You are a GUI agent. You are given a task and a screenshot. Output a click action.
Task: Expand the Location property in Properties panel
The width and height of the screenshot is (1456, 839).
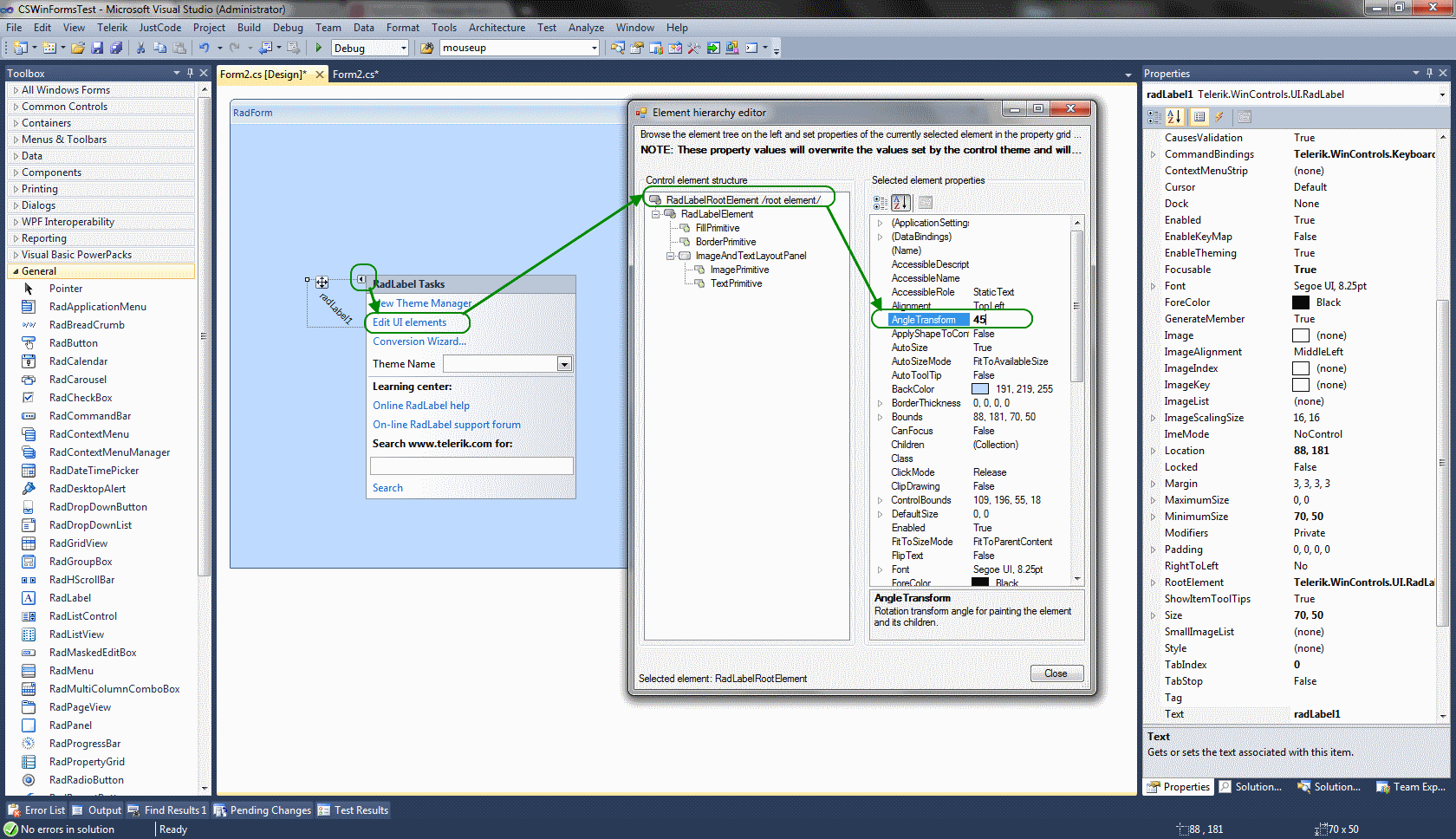pos(1153,451)
